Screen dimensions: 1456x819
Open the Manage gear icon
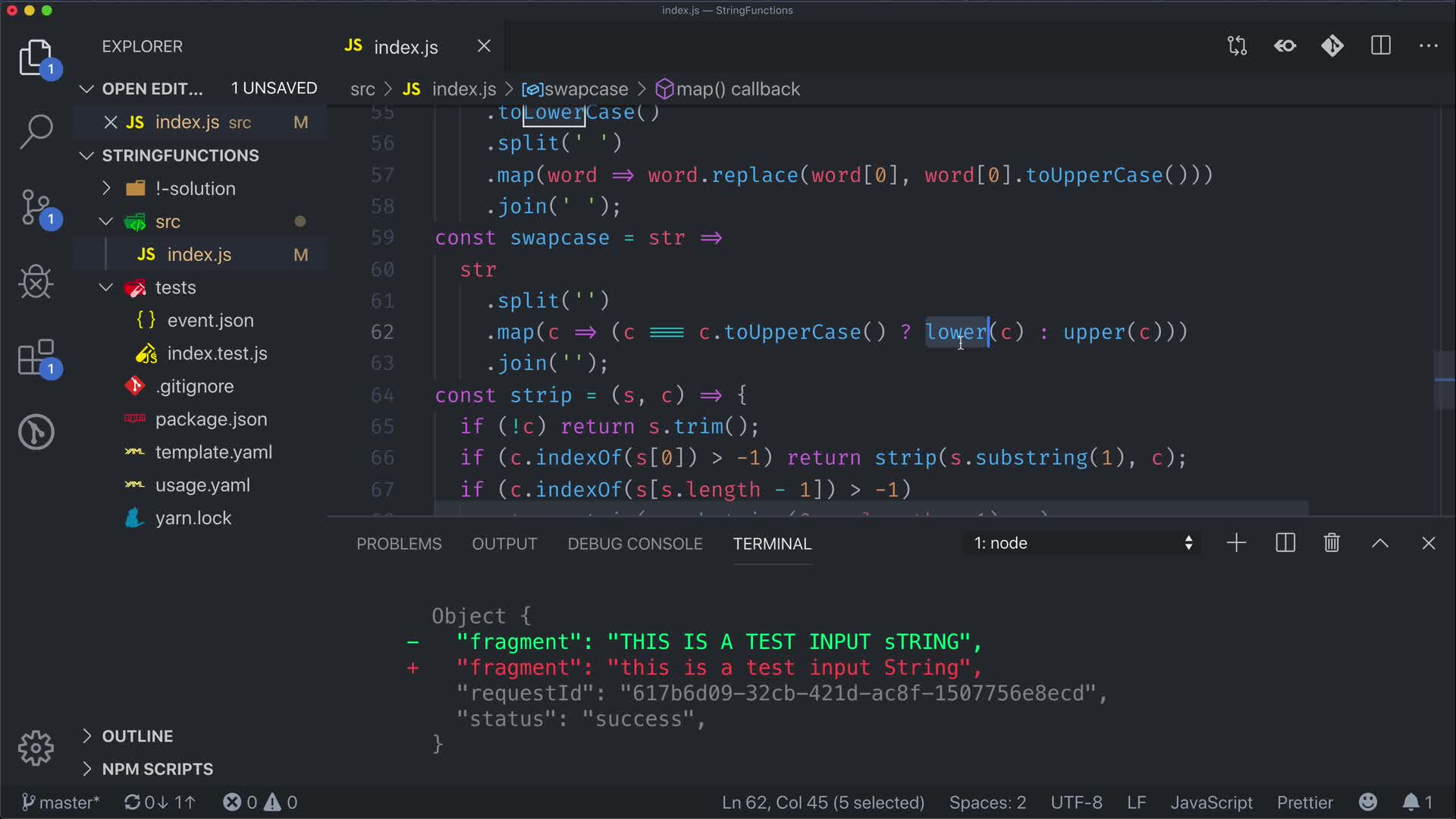click(x=36, y=748)
